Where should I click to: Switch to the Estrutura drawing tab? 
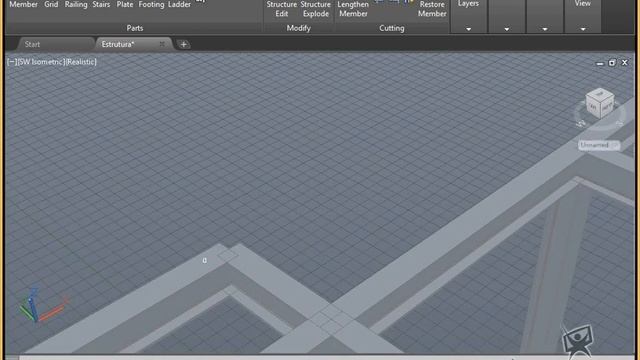click(118, 44)
